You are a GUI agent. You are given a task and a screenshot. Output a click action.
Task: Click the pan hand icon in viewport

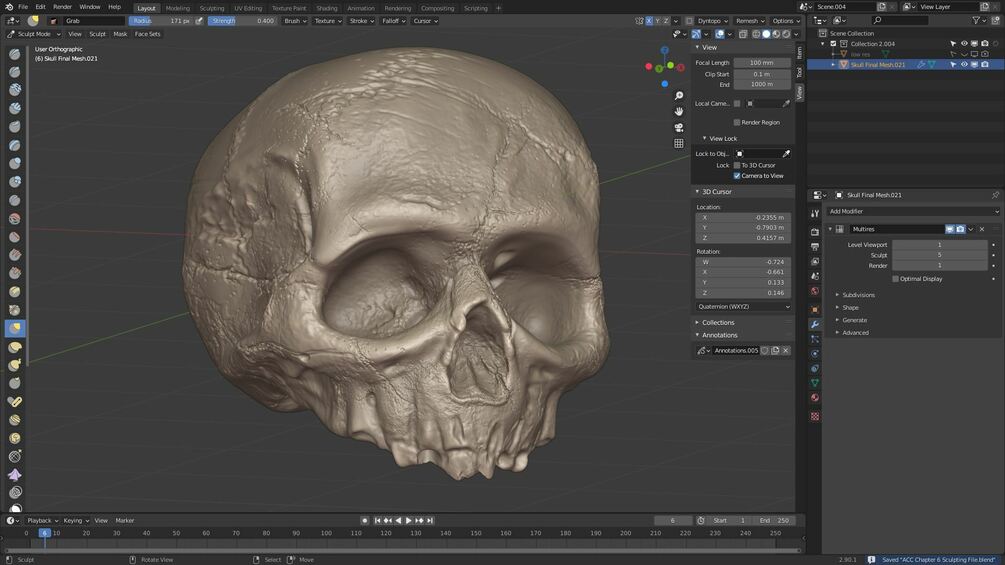(x=679, y=111)
